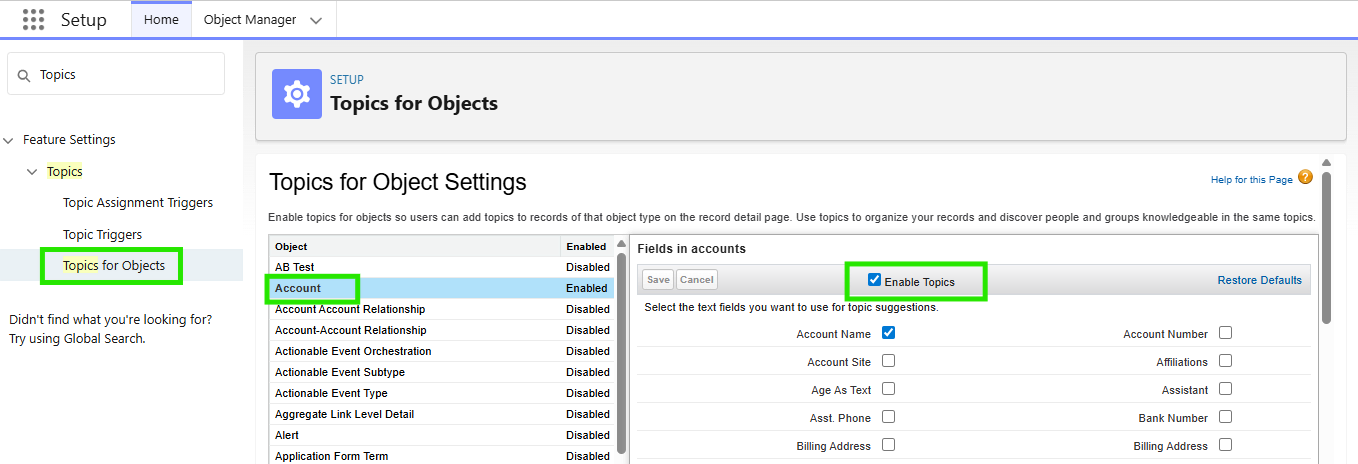The image size is (1358, 464).
Task: Click the magnifier icon in Quick Find
Action: [24, 75]
